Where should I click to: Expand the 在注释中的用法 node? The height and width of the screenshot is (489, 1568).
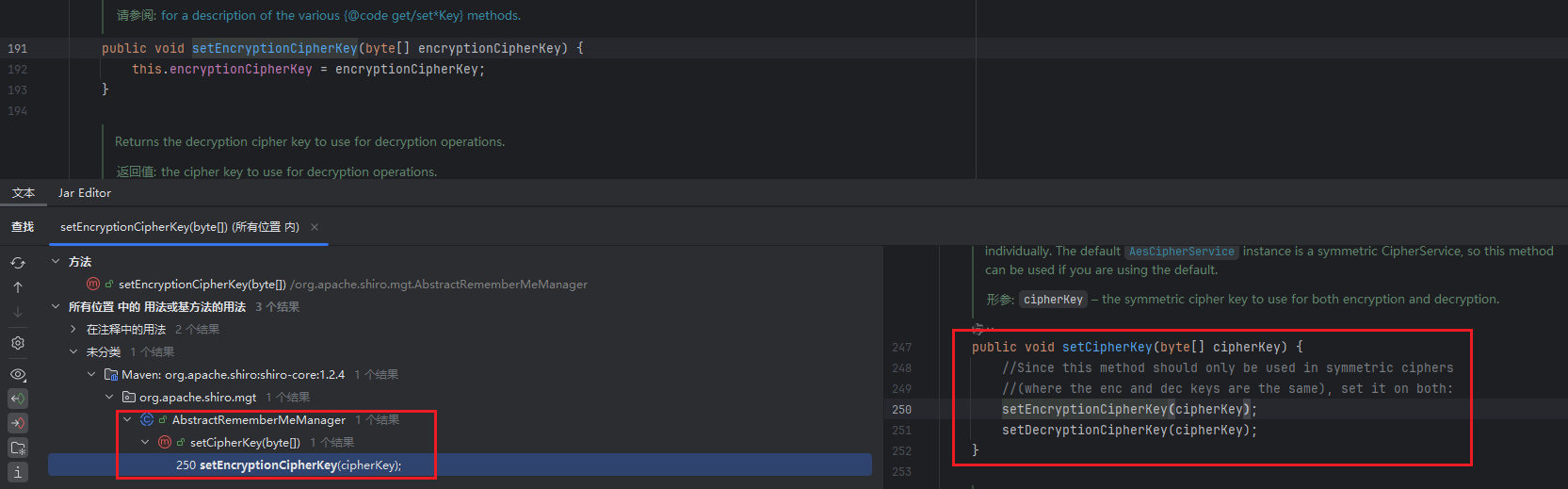73,330
